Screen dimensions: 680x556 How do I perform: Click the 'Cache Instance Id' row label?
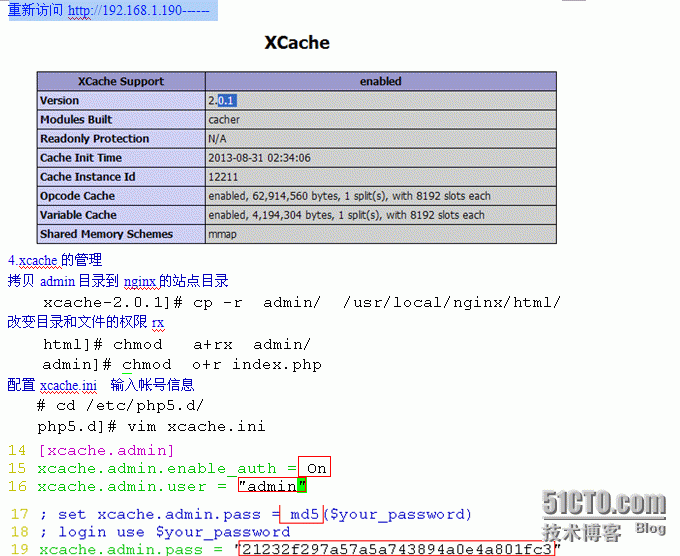88,177
